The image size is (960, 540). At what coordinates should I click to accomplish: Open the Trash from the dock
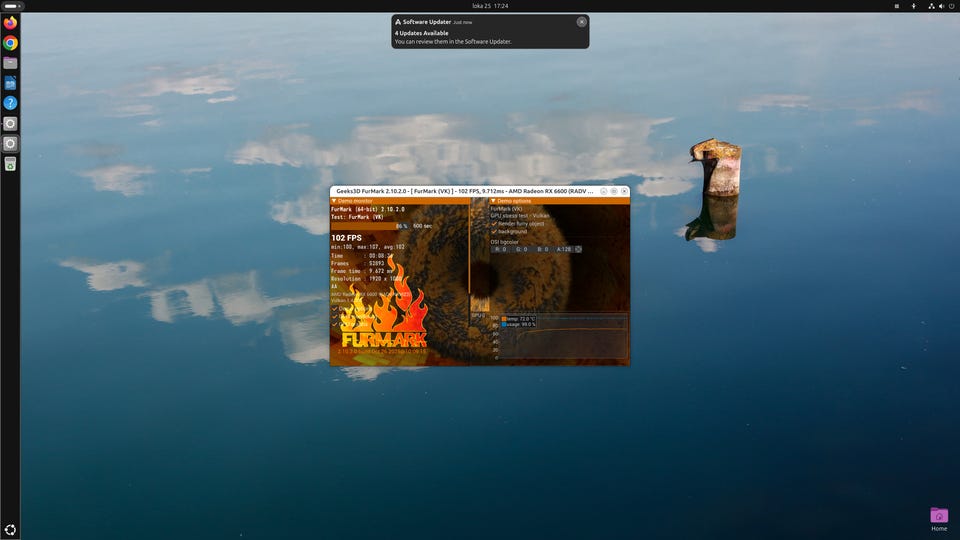tap(10, 163)
